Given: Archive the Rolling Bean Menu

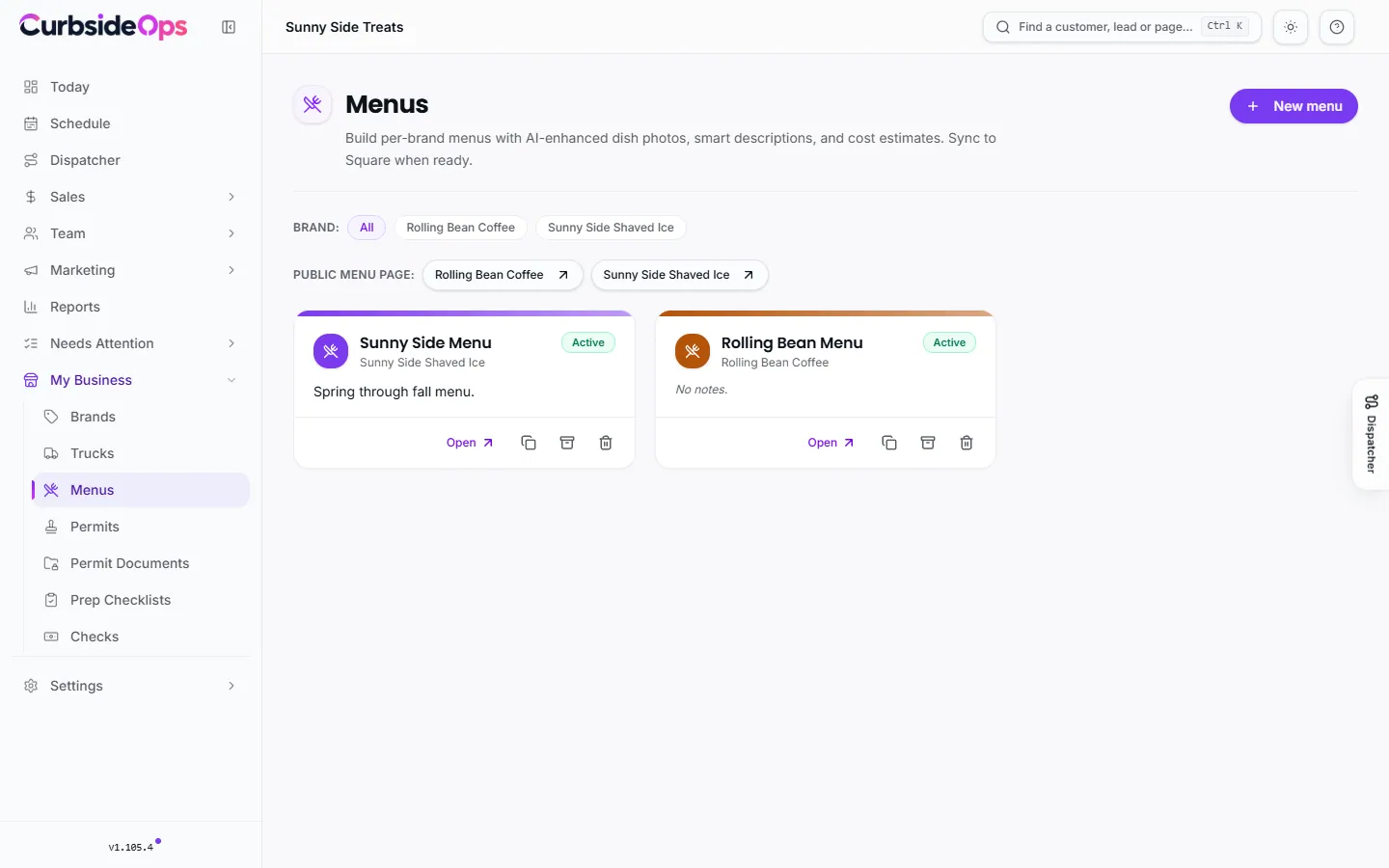Looking at the screenshot, I should [x=928, y=443].
